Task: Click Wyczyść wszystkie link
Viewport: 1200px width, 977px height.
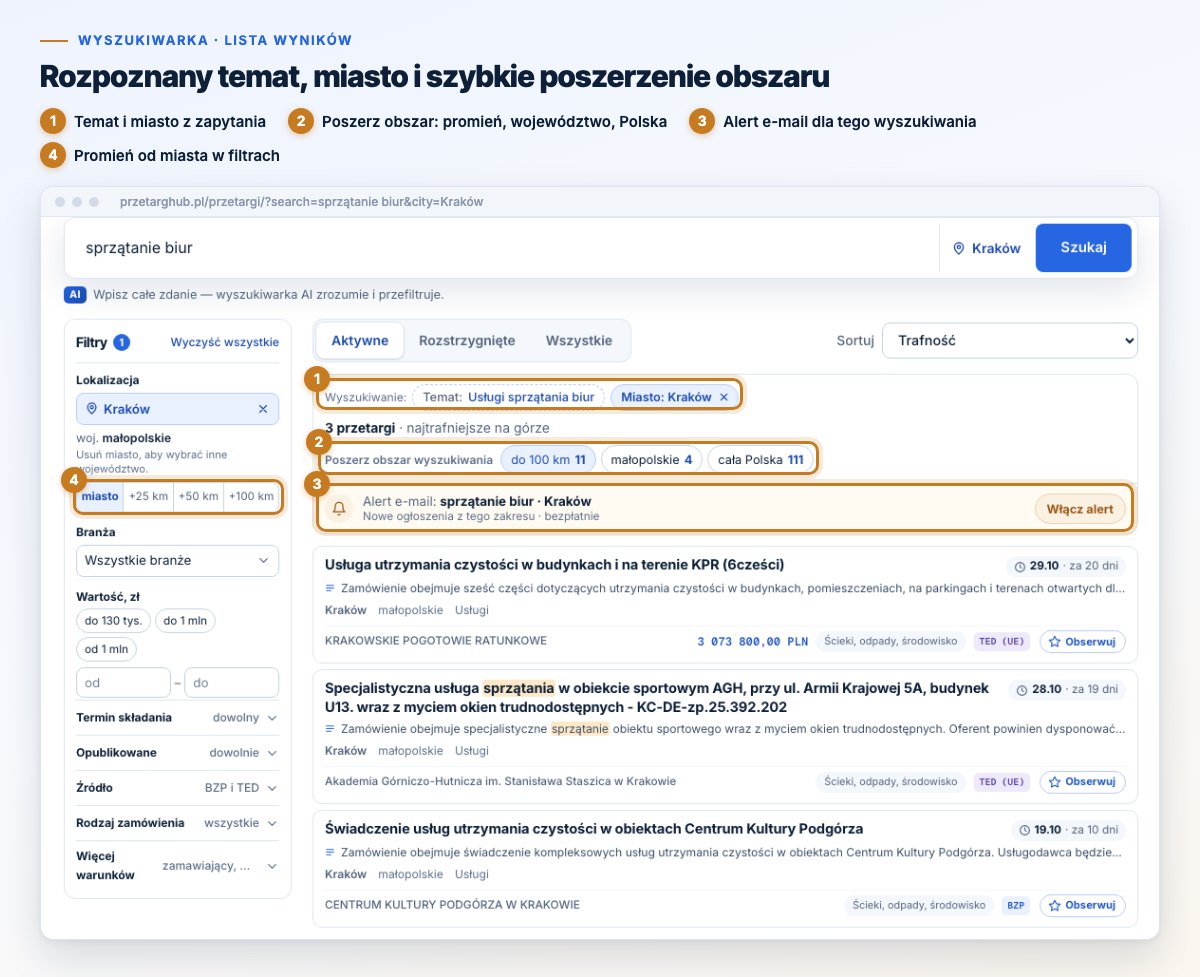Action: tap(224, 342)
